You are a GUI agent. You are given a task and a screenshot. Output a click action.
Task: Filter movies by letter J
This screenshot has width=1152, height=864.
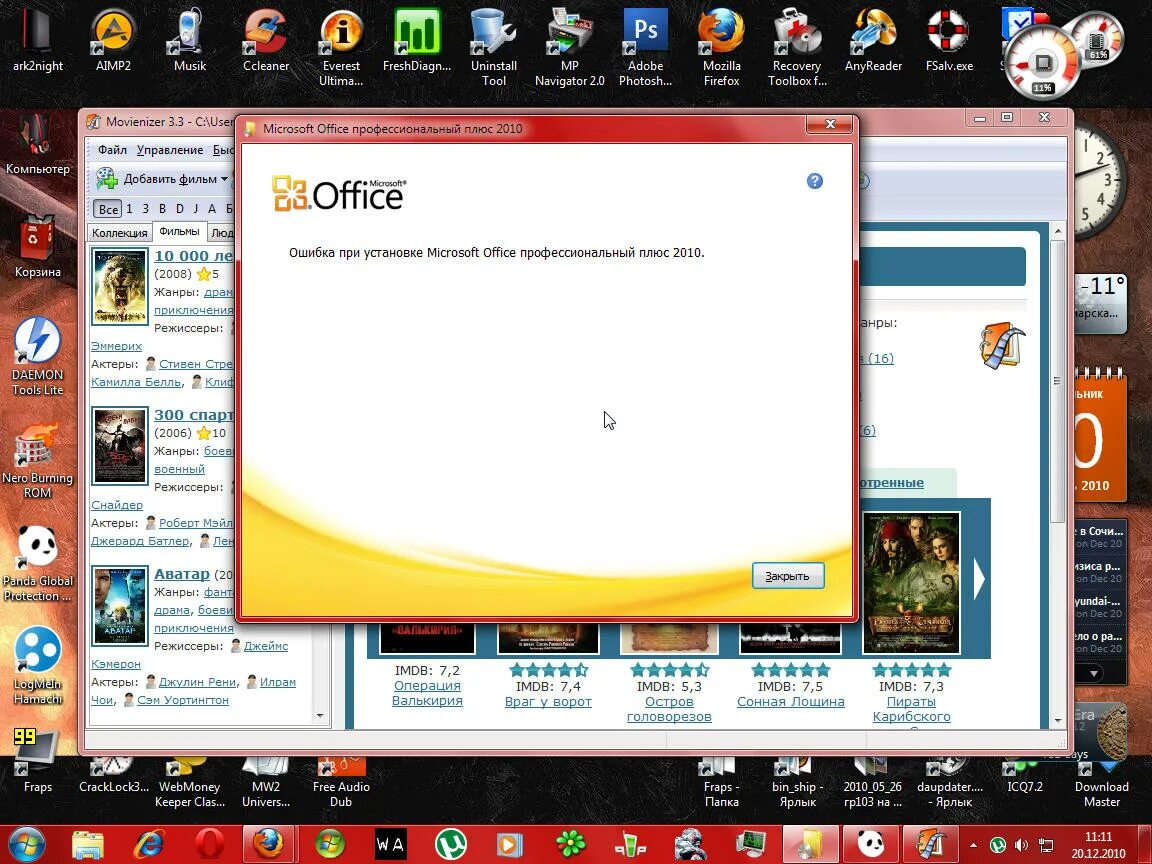click(x=195, y=209)
